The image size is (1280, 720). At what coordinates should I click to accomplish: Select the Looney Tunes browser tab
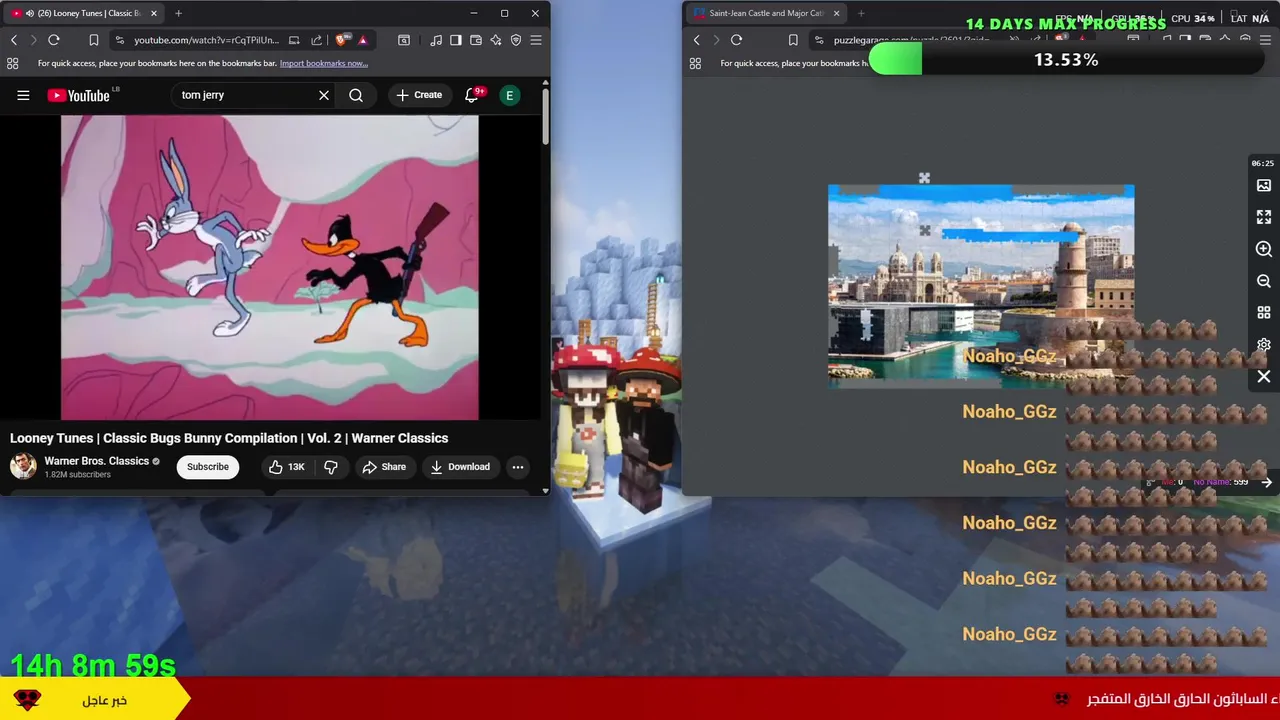tap(83, 13)
